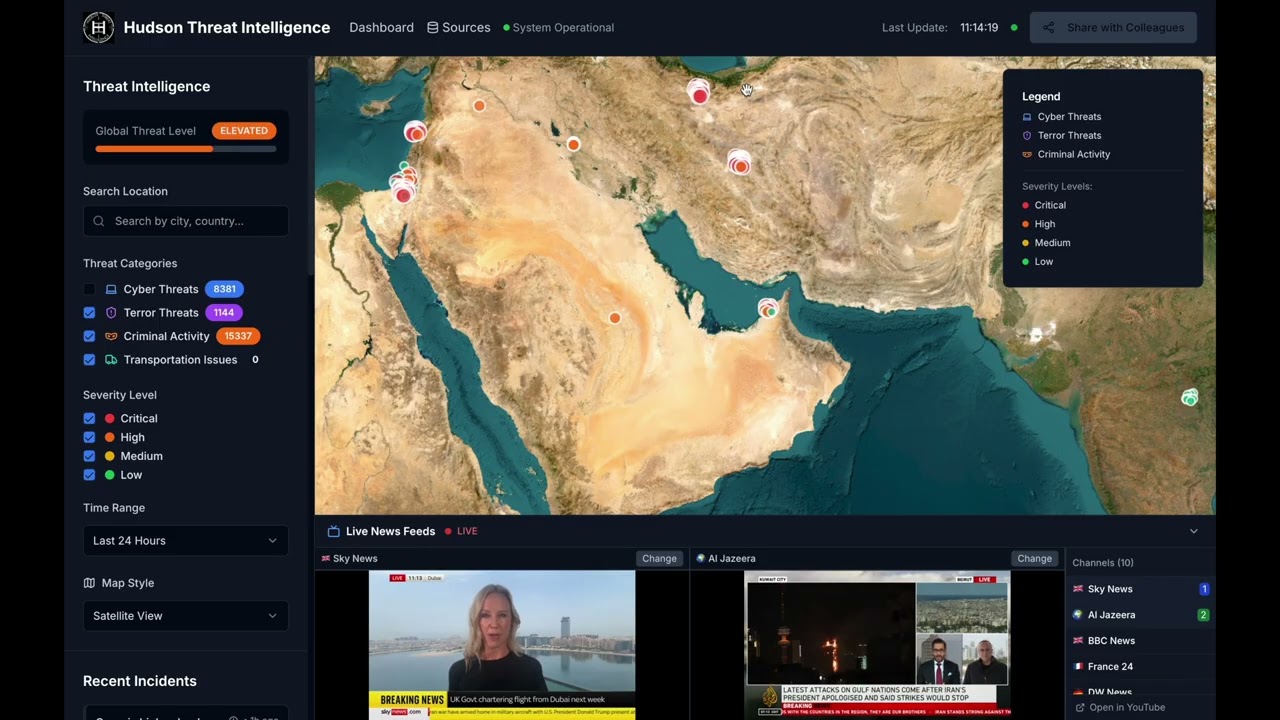Open the Last 24 Hours time range dropdown

point(186,540)
